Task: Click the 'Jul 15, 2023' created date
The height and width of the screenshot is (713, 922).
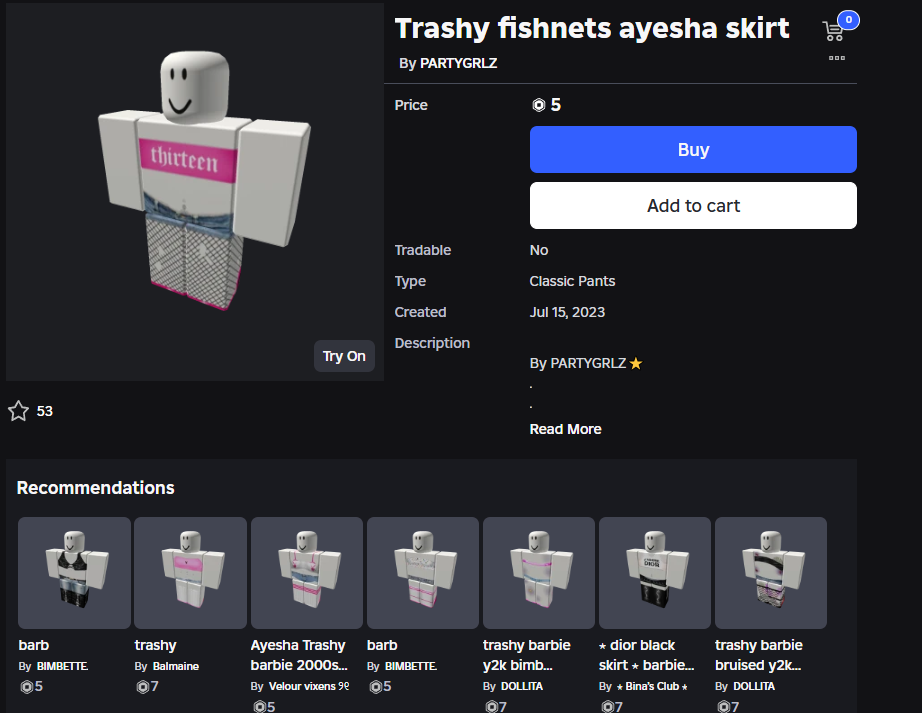Action: [567, 312]
